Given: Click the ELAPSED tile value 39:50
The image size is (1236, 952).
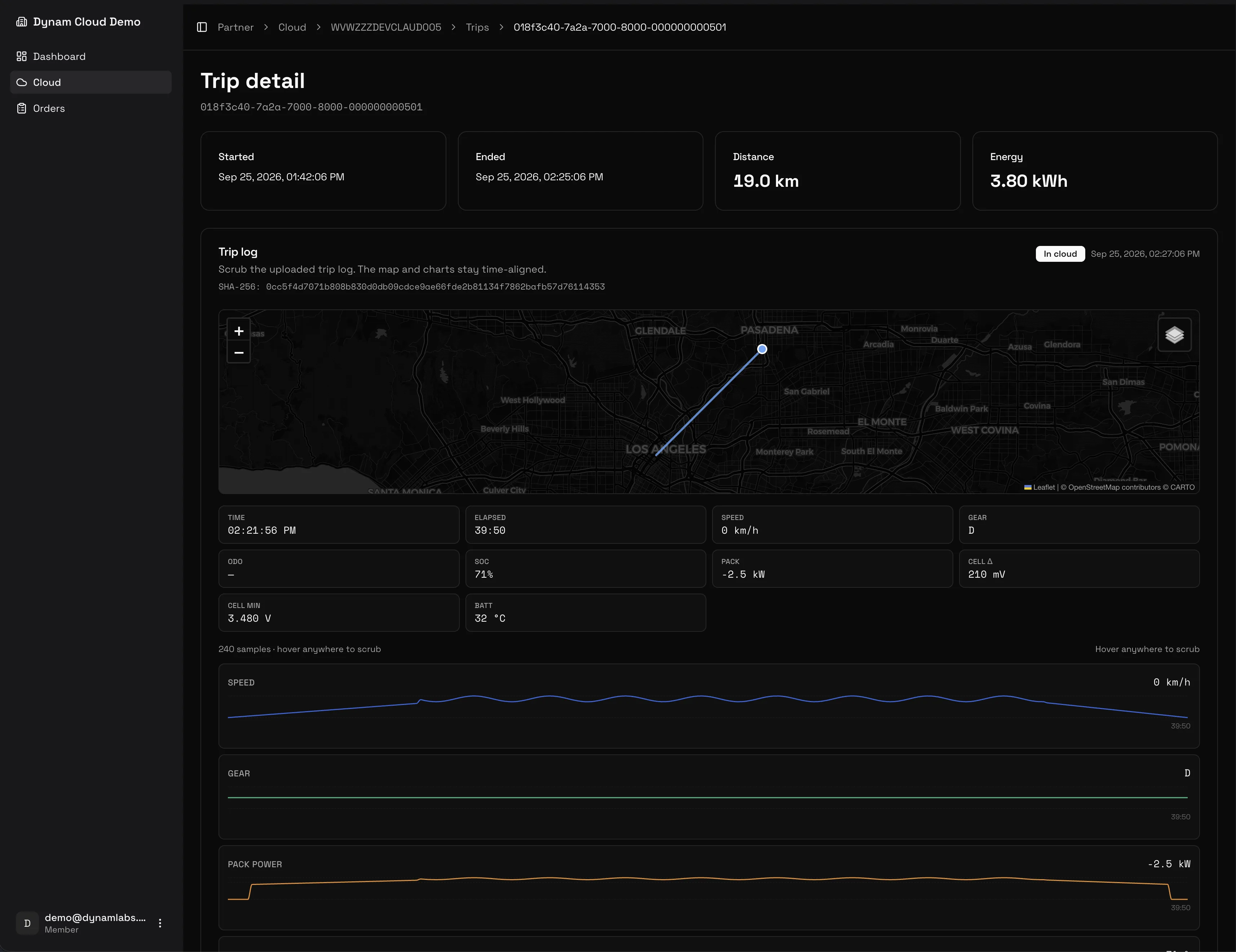Looking at the screenshot, I should 490,530.
